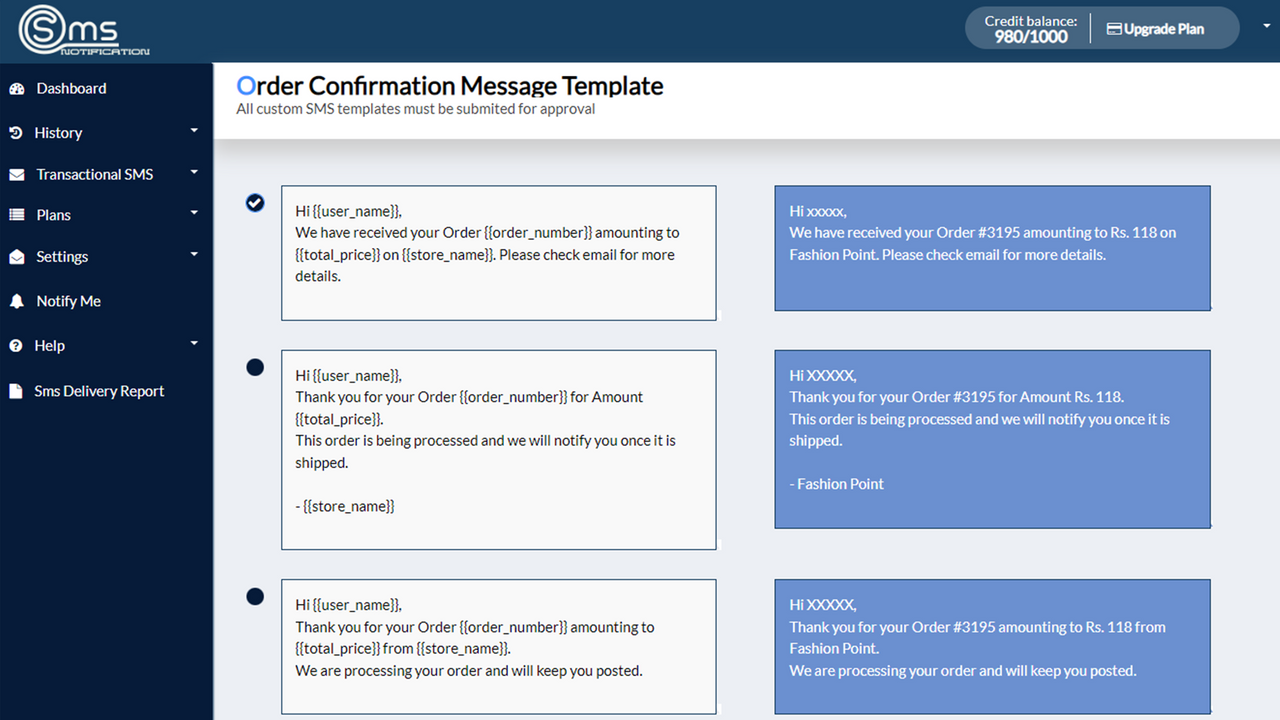Viewport: 1280px width, 720px height.
Task: Open Sms Delivery Report link
Action: 100,390
